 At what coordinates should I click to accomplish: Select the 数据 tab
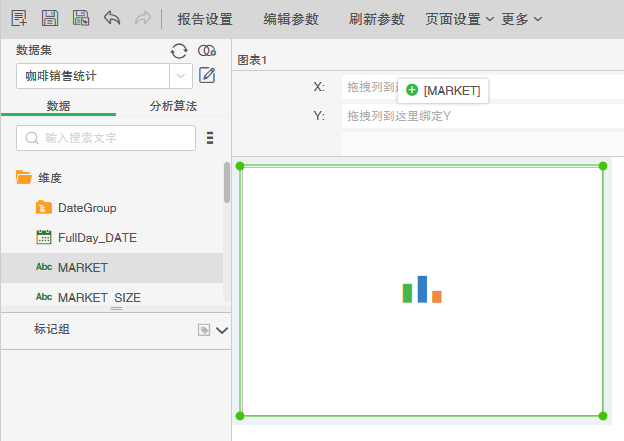[59, 106]
